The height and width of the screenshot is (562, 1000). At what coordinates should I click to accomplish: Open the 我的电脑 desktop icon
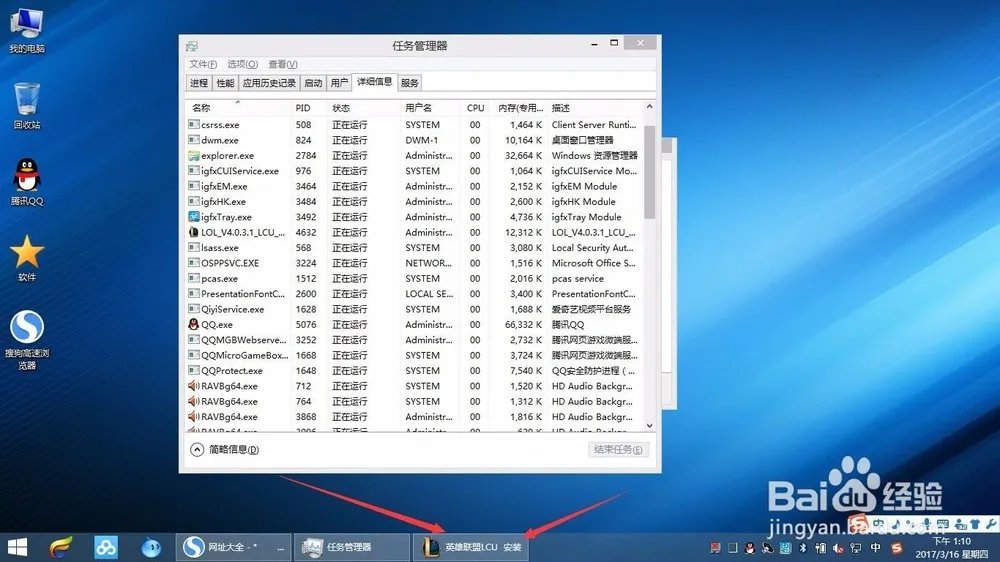pos(27,31)
